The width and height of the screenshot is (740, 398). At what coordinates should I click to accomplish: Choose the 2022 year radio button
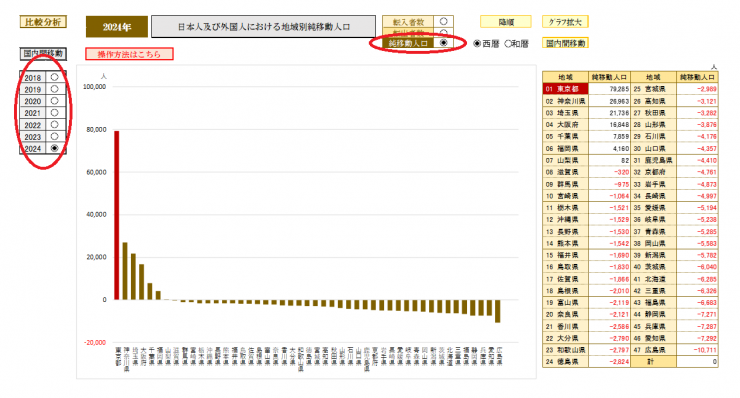coord(55,125)
